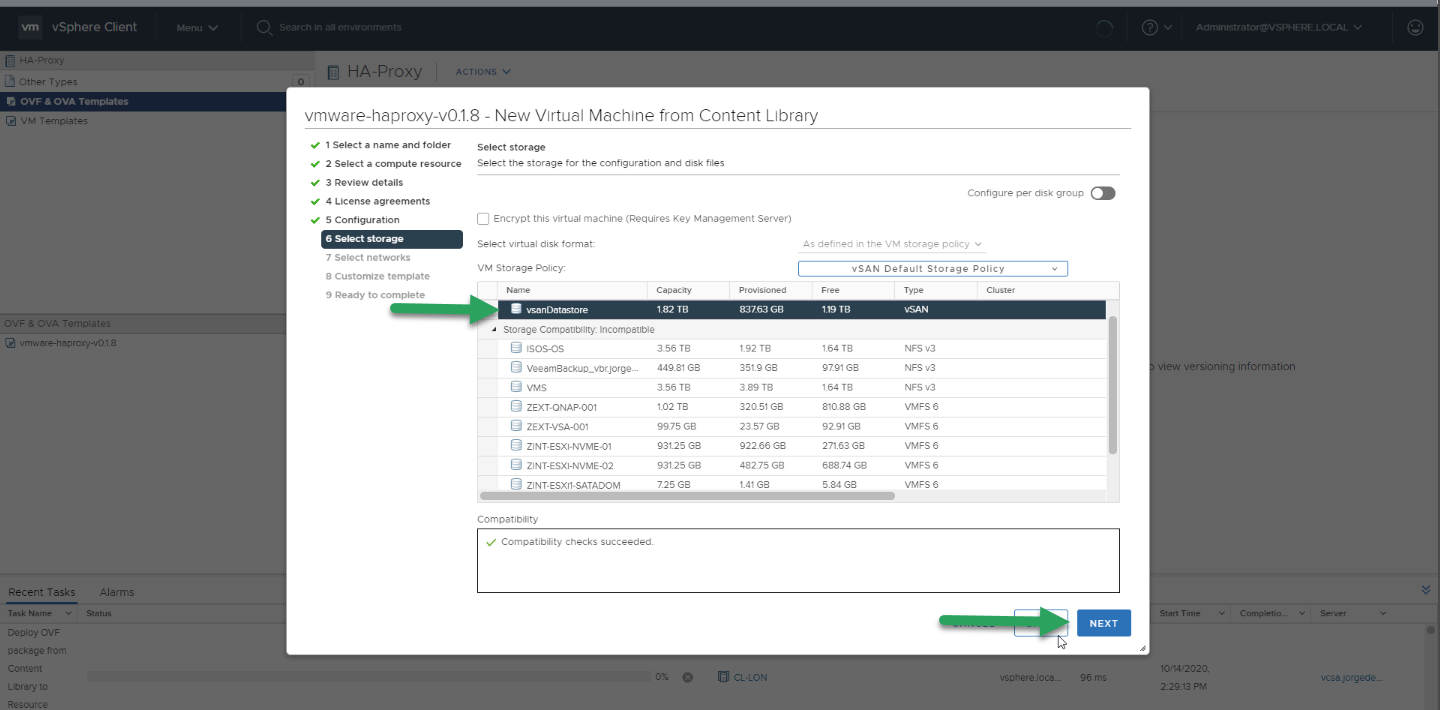Image resolution: width=1440 pixels, height=710 pixels.
Task: Click the search in all environments field
Action: click(x=340, y=27)
